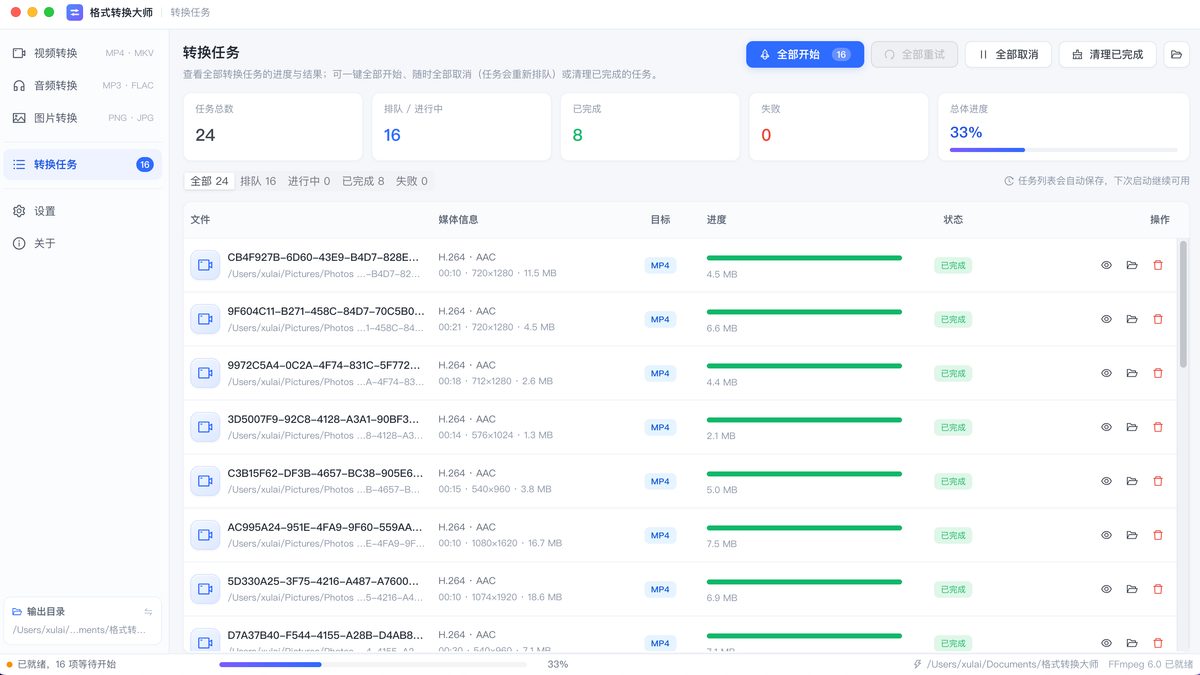Open 设置 in the sidebar
The width and height of the screenshot is (1200, 675).
[x=84, y=211]
